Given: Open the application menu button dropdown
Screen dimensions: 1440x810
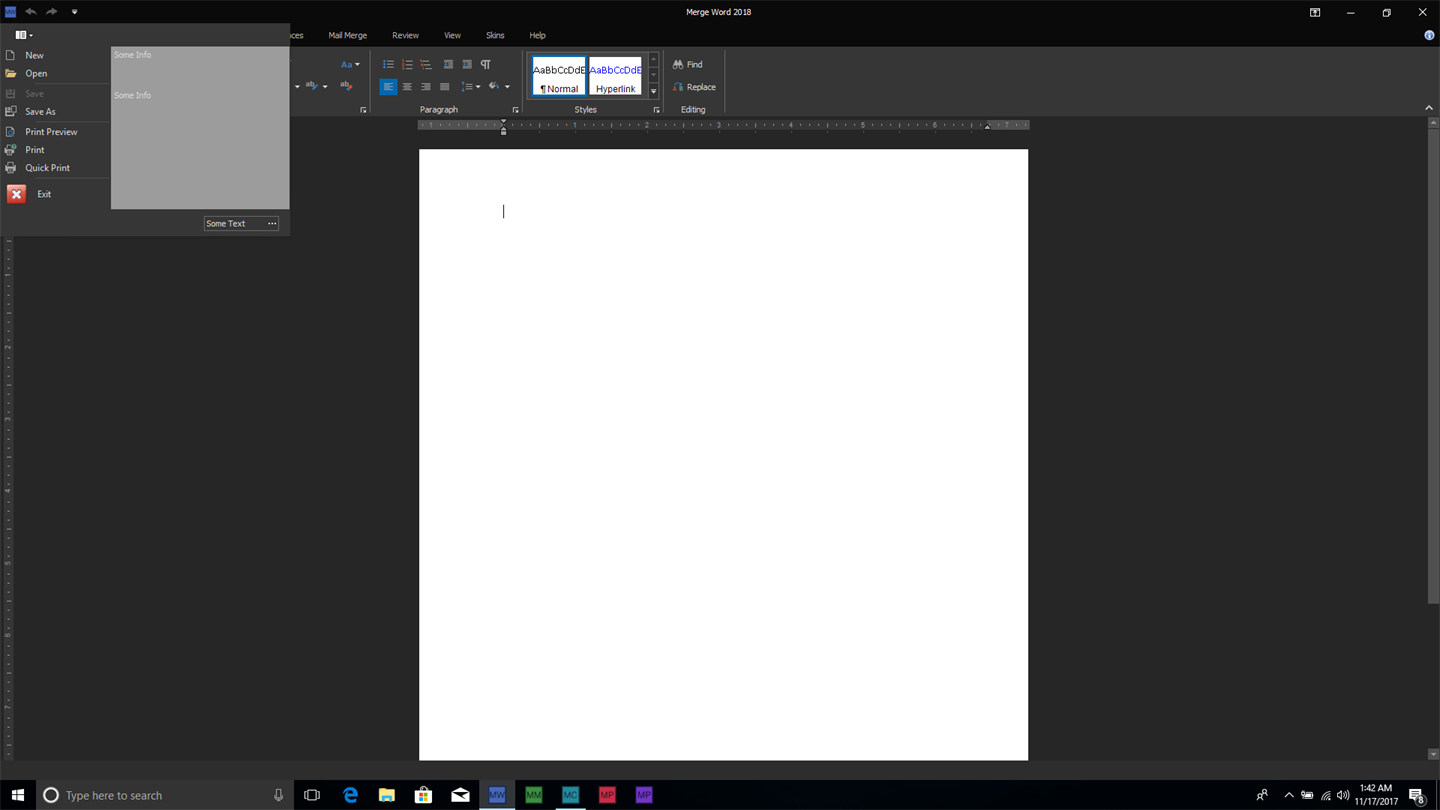Looking at the screenshot, I should click(x=24, y=35).
